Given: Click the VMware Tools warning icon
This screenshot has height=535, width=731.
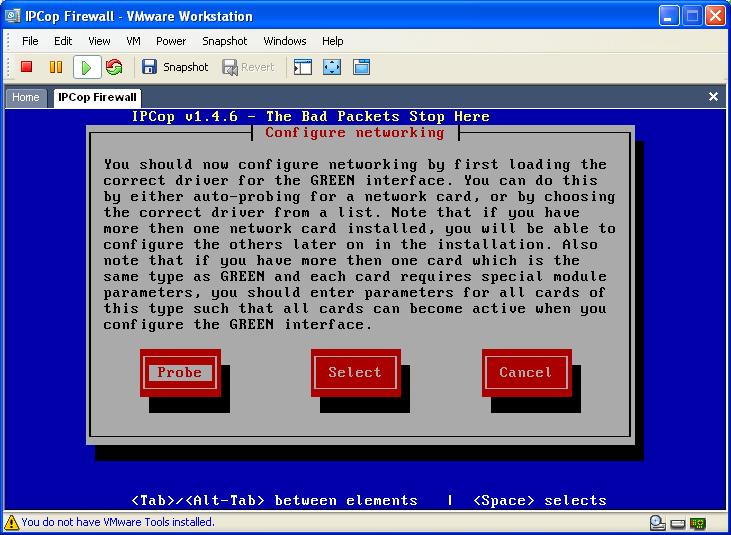Looking at the screenshot, I should [x=12, y=522].
